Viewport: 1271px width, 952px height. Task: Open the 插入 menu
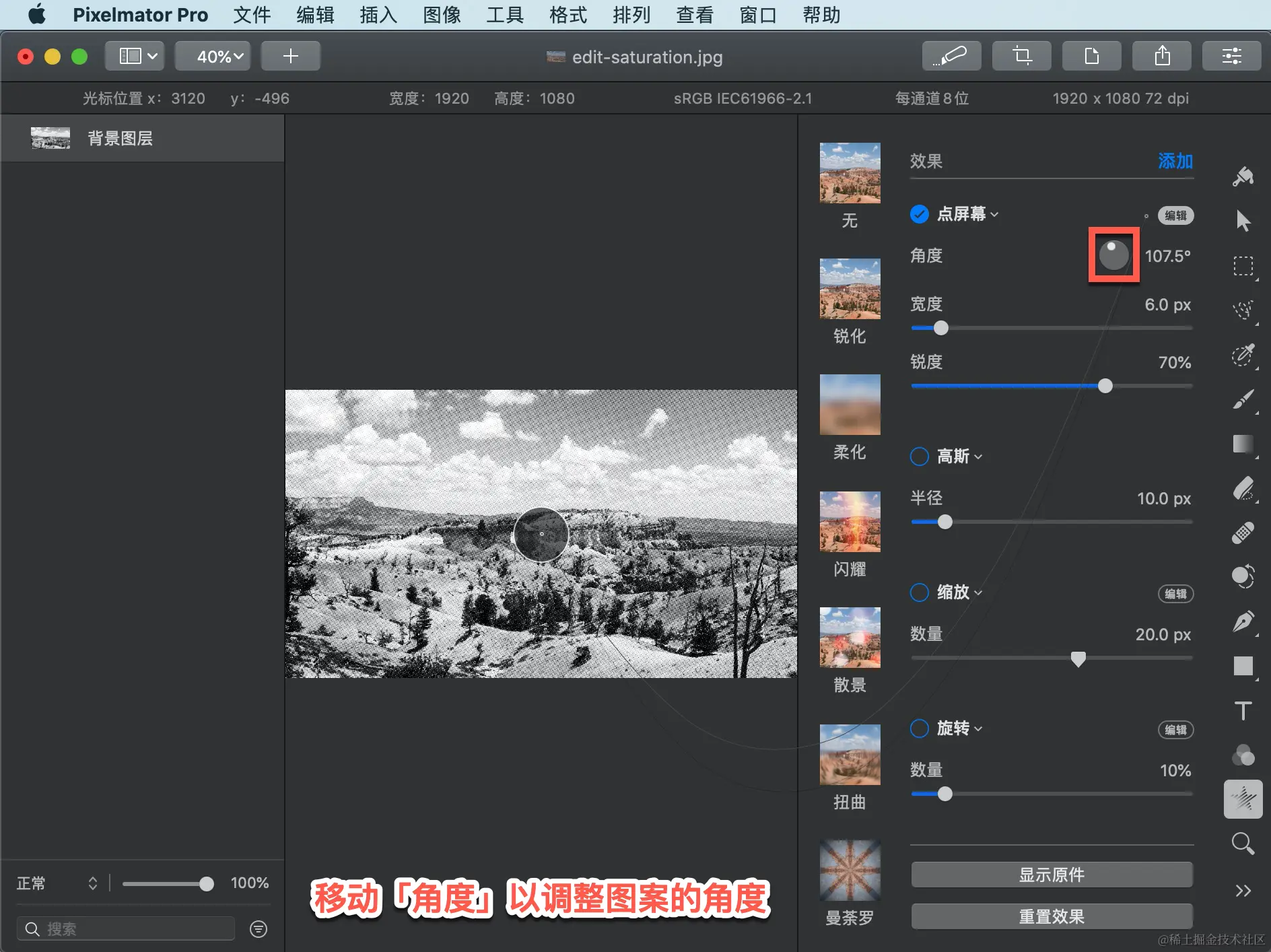click(378, 15)
